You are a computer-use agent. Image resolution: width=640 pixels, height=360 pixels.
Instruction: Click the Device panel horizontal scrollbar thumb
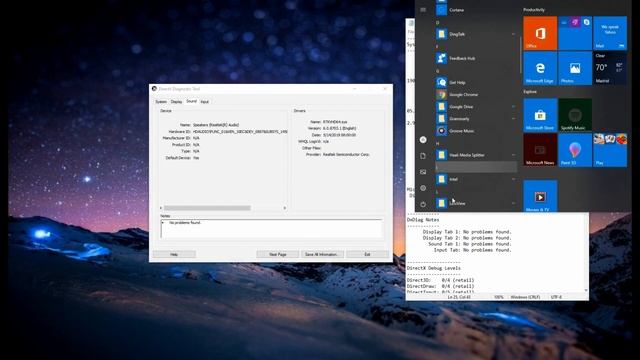207,208
